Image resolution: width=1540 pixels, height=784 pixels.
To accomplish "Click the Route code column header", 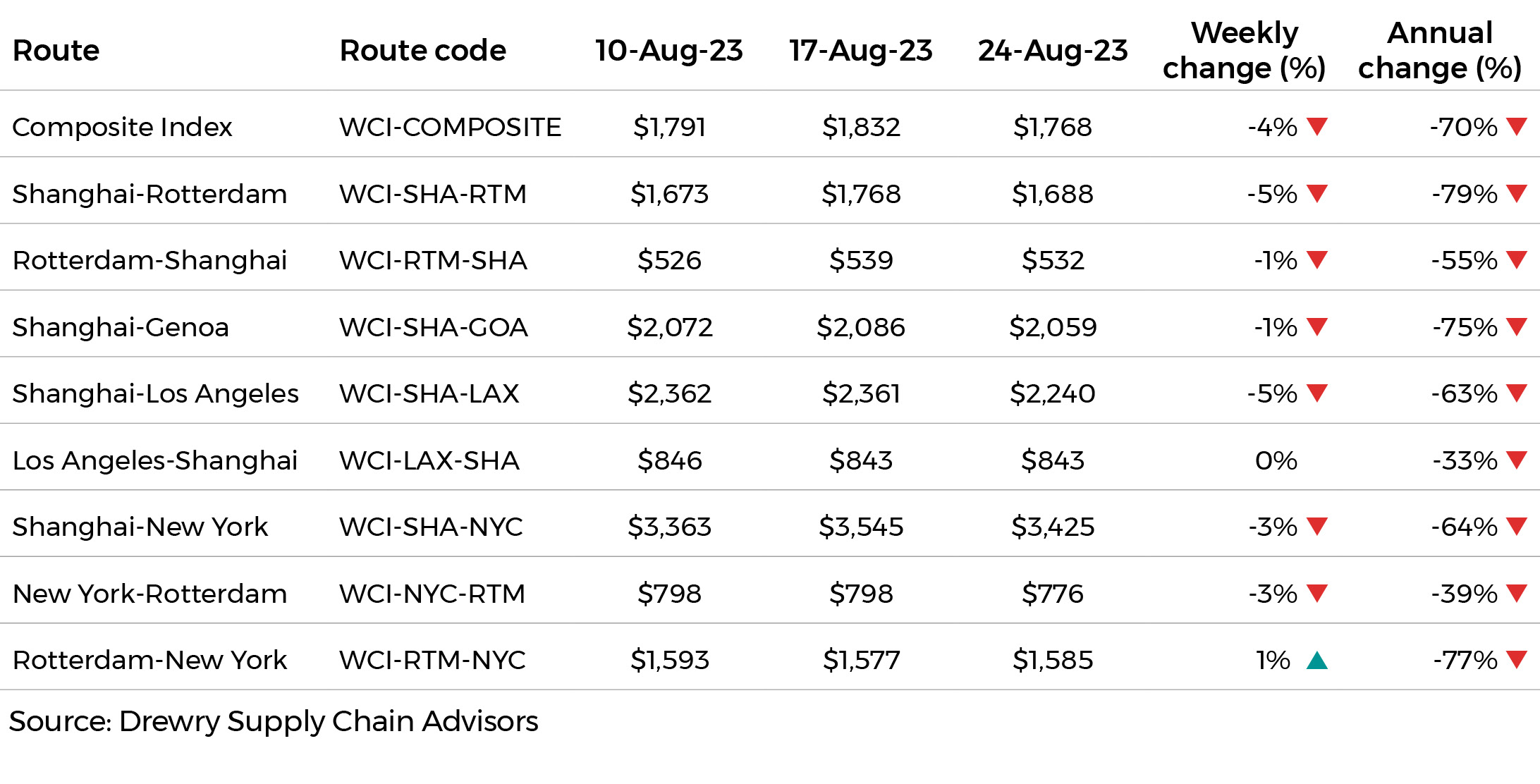I will coord(423,51).
